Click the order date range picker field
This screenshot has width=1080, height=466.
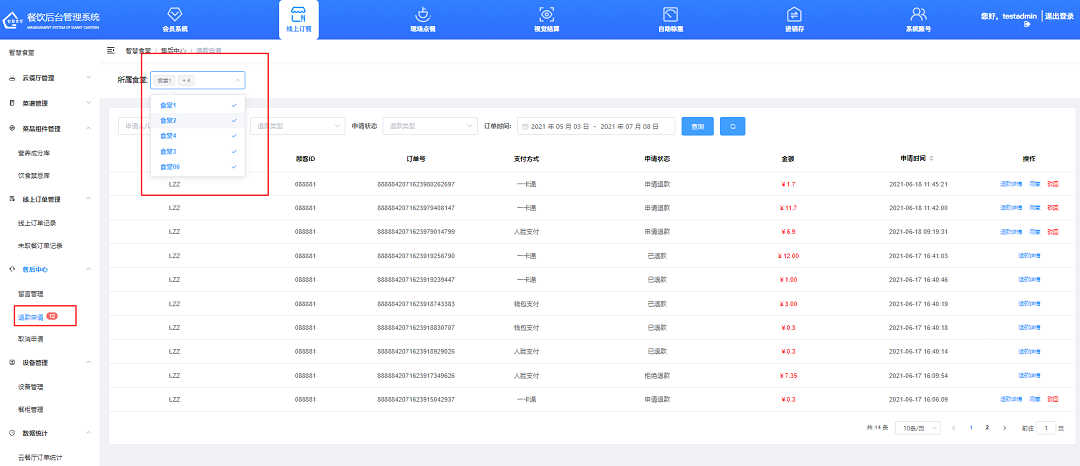595,126
